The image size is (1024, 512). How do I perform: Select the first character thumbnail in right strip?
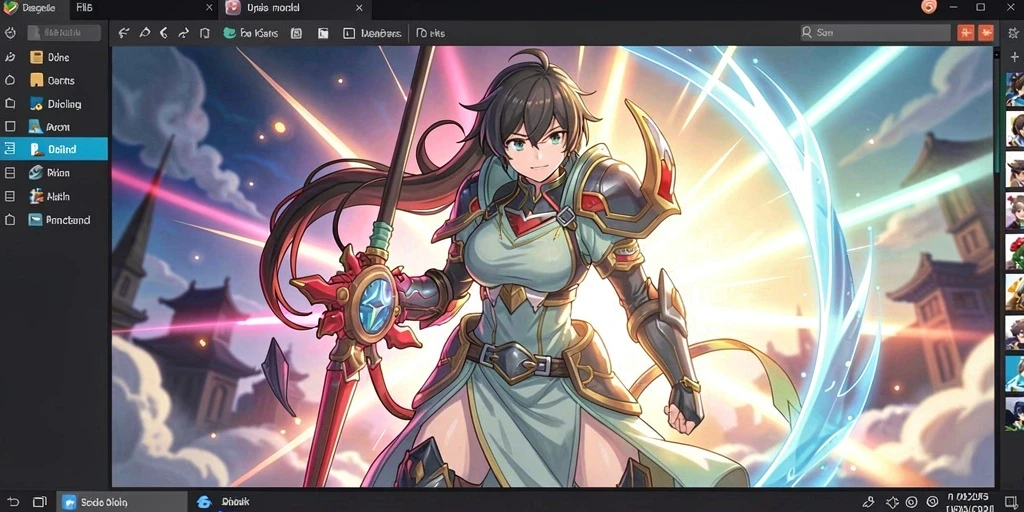pyautogui.click(x=1015, y=89)
